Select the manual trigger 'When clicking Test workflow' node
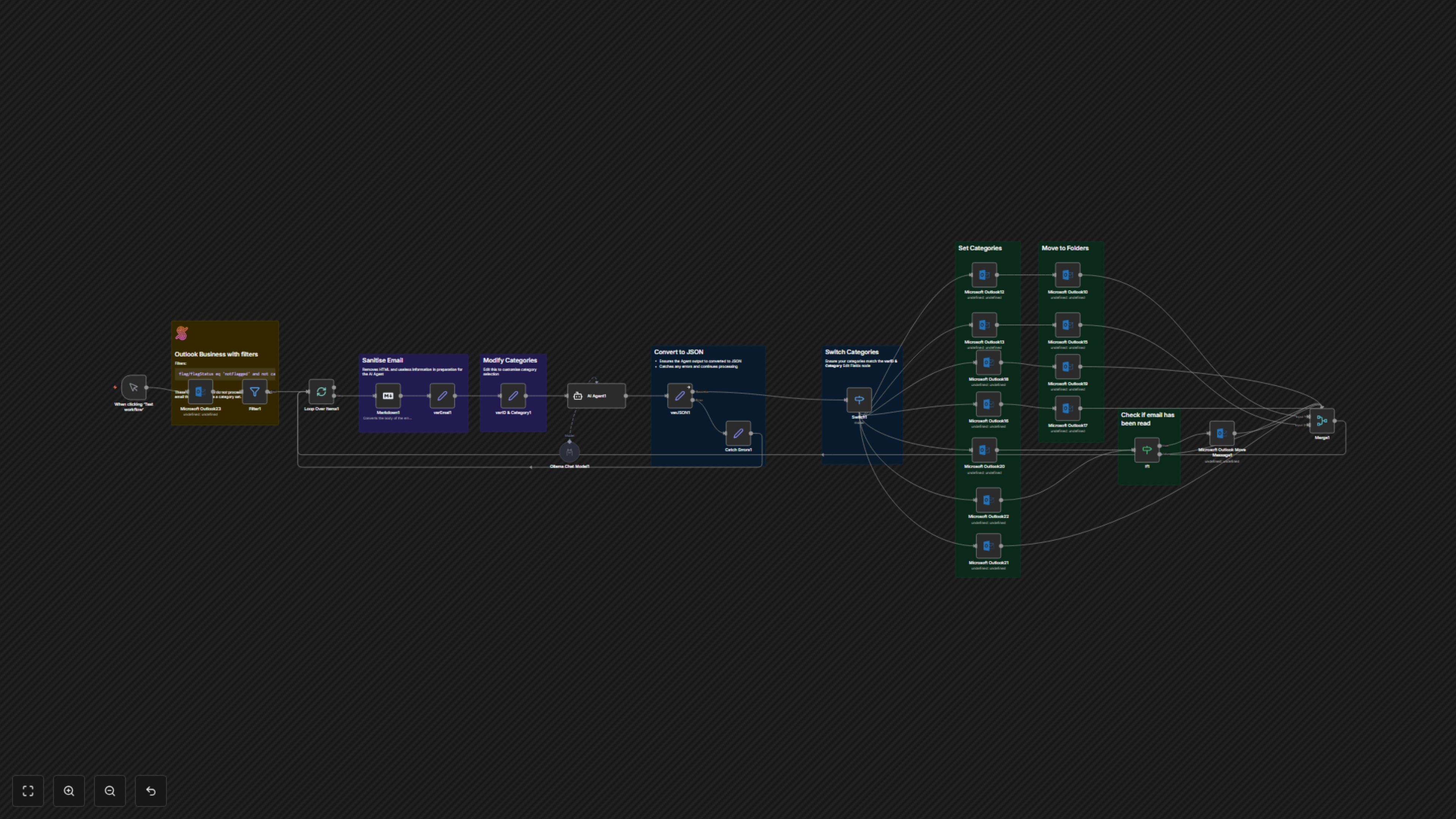The height and width of the screenshot is (819, 1456). pos(134,388)
